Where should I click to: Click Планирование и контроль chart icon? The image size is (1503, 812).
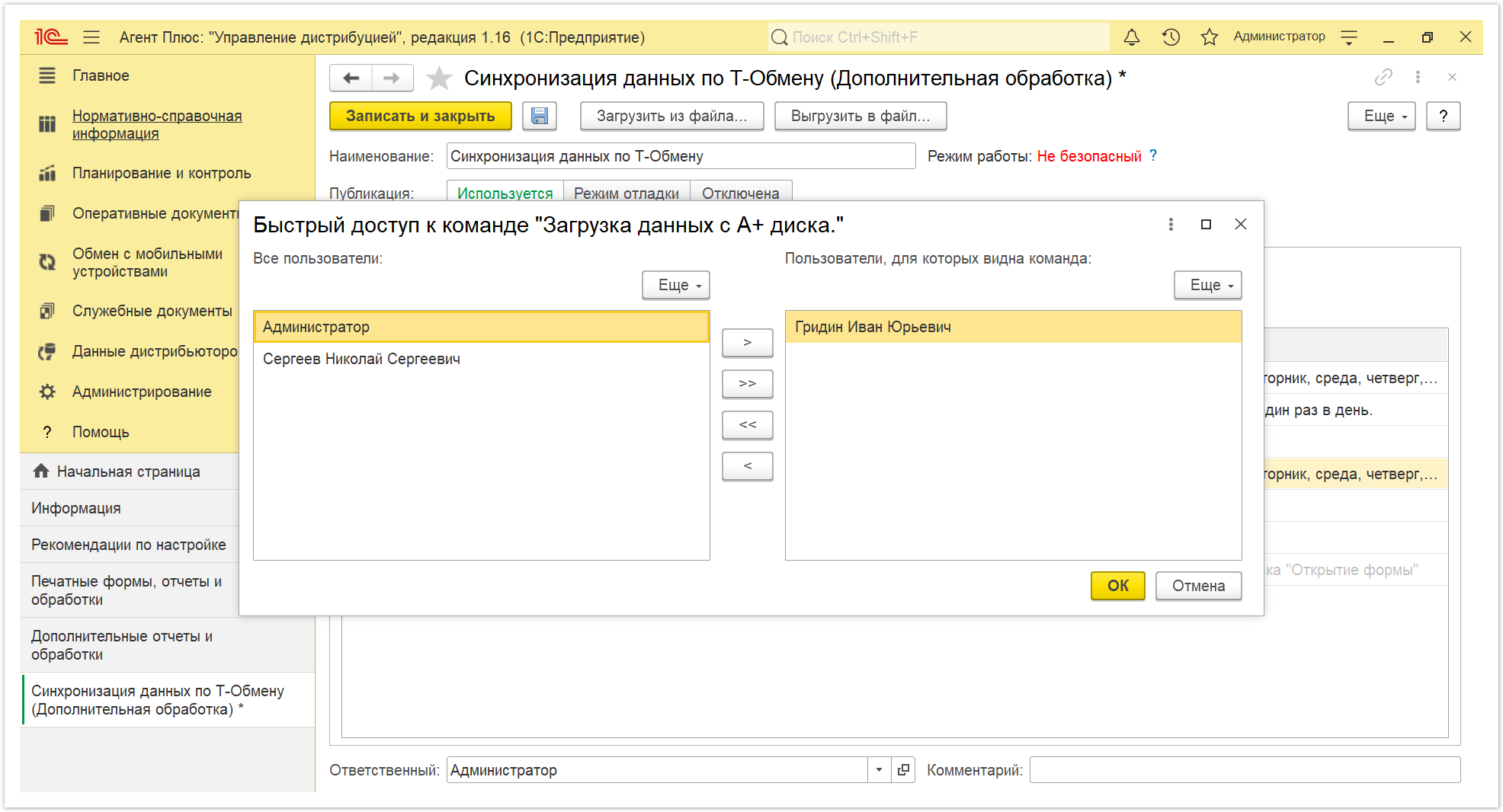tap(47, 173)
